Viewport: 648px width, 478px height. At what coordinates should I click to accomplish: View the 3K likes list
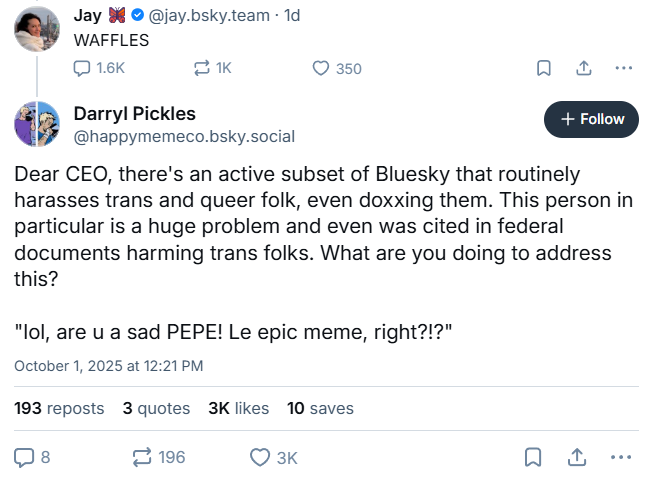(x=239, y=408)
